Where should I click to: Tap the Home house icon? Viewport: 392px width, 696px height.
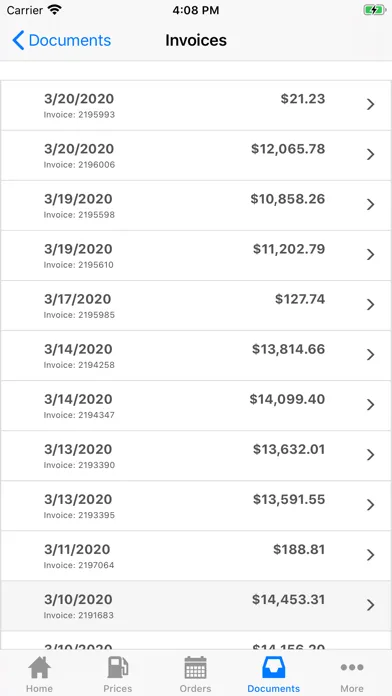click(40, 668)
